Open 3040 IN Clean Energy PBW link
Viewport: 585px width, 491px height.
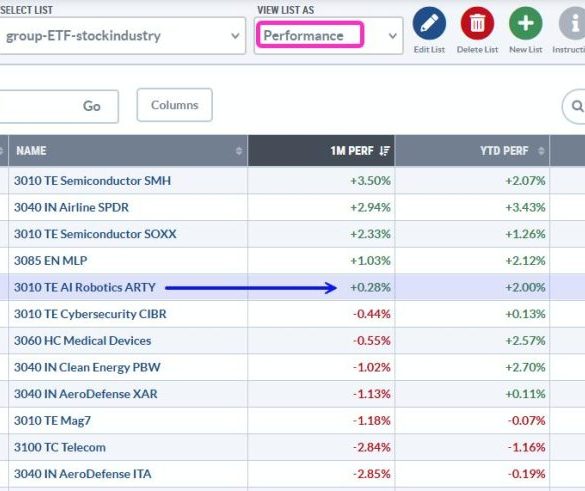click(x=87, y=367)
